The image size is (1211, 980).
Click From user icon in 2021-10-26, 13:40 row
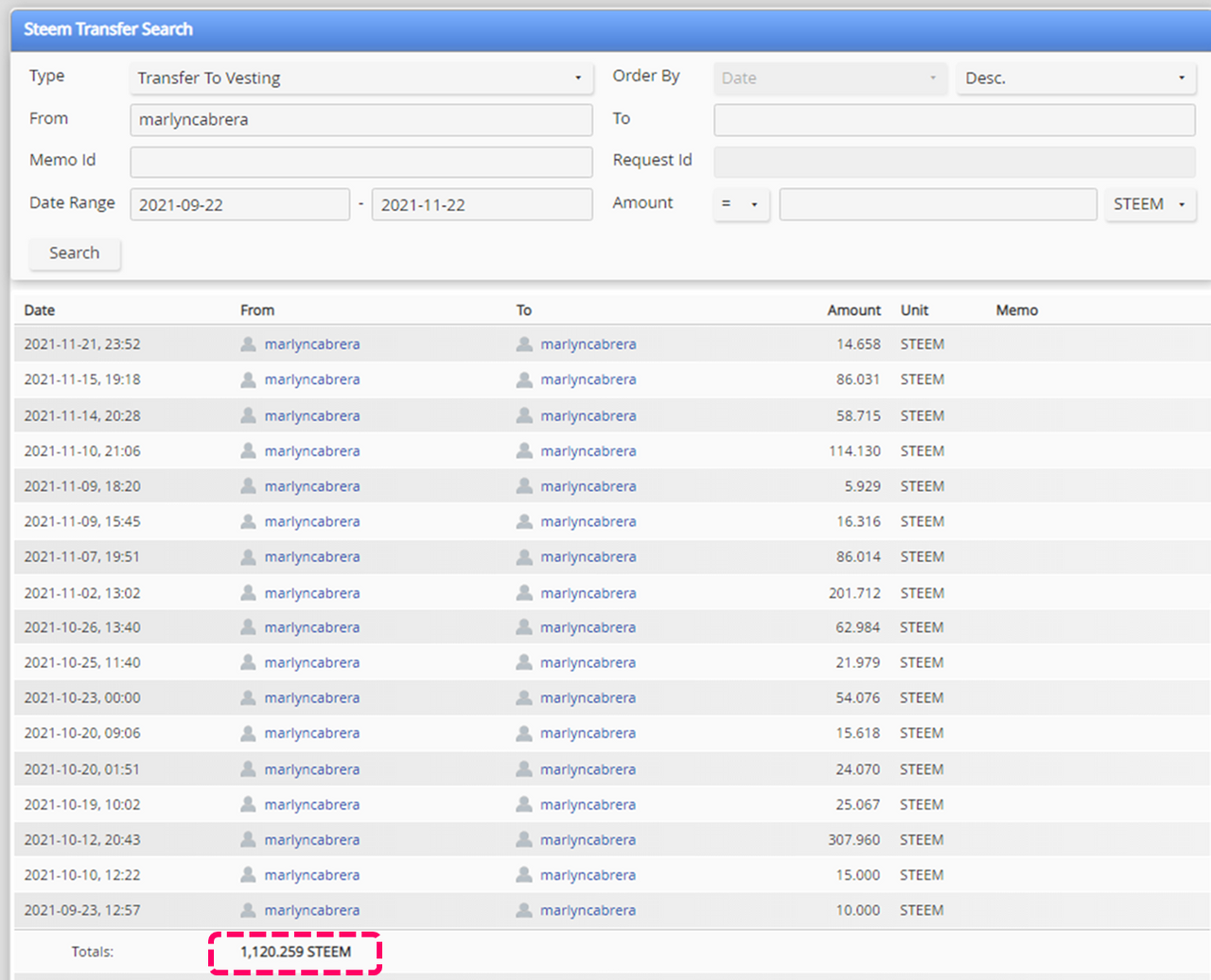(x=248, y=627)
